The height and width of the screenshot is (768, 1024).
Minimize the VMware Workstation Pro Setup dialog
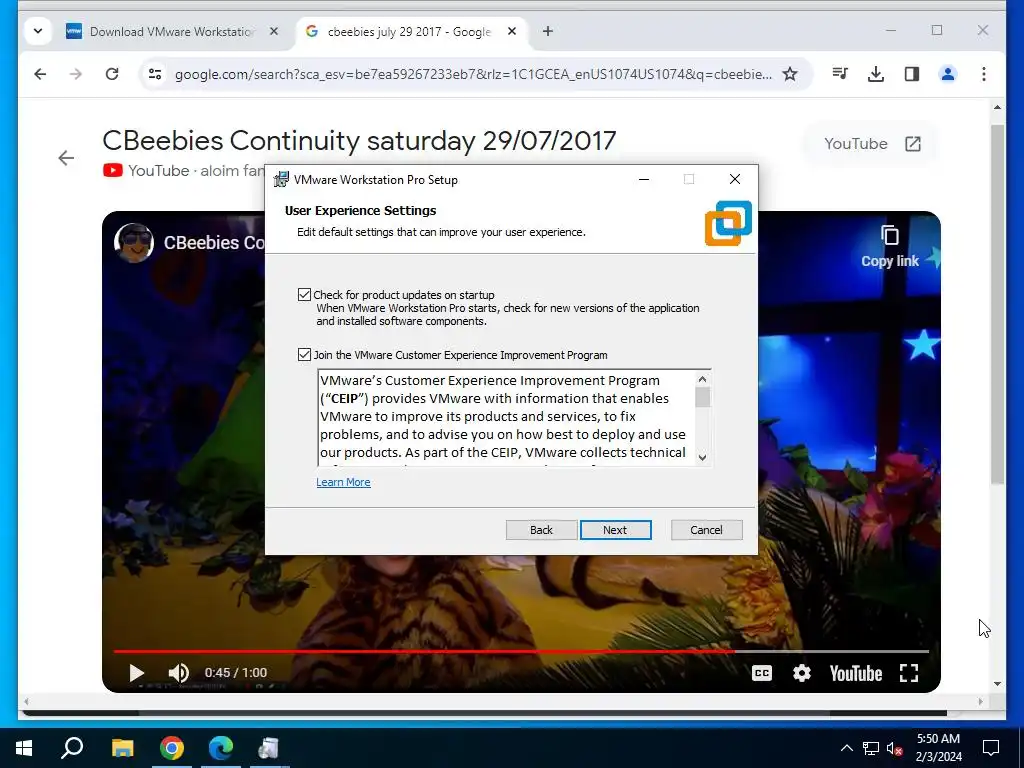(x=644, y=180)
